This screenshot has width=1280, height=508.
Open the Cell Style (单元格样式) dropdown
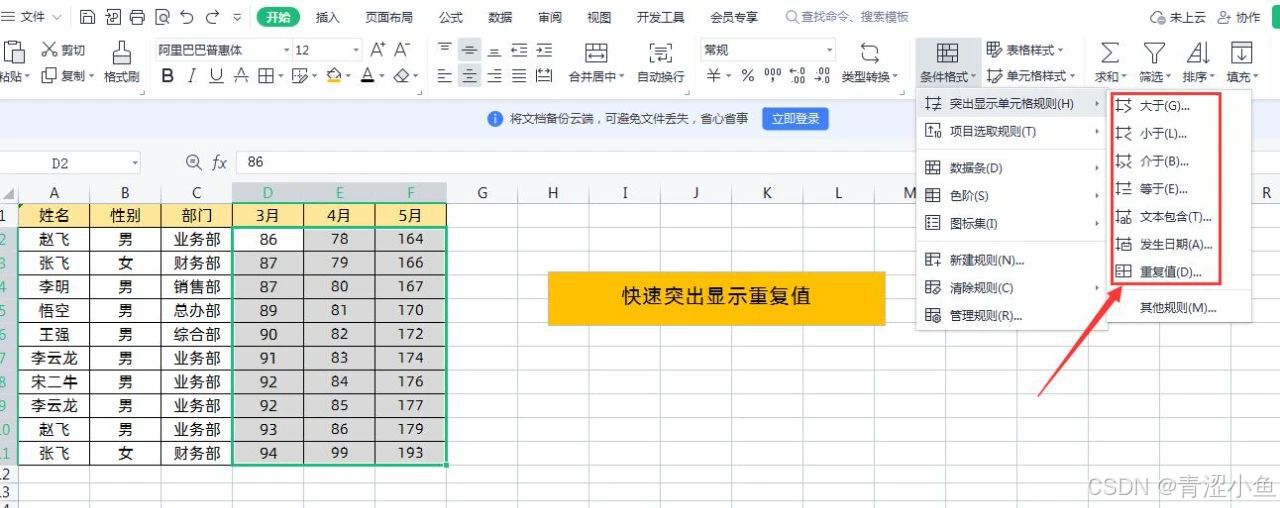[1031, 76]
